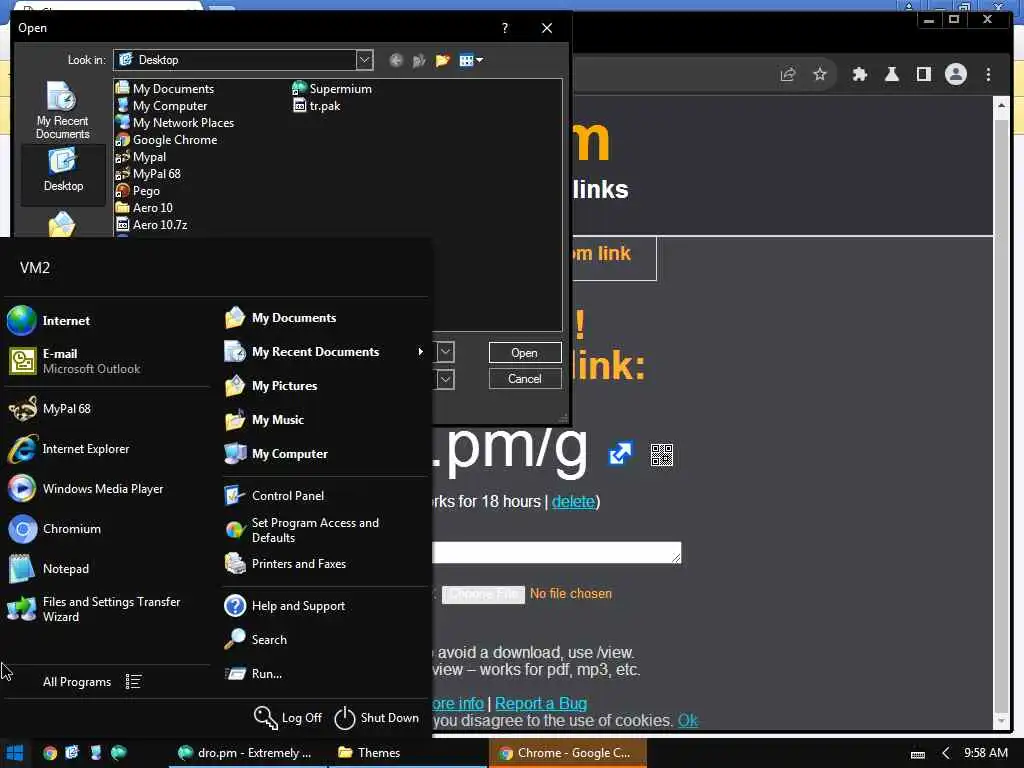Switch to dro.pm taskbar window

click(x=246, y=753)
